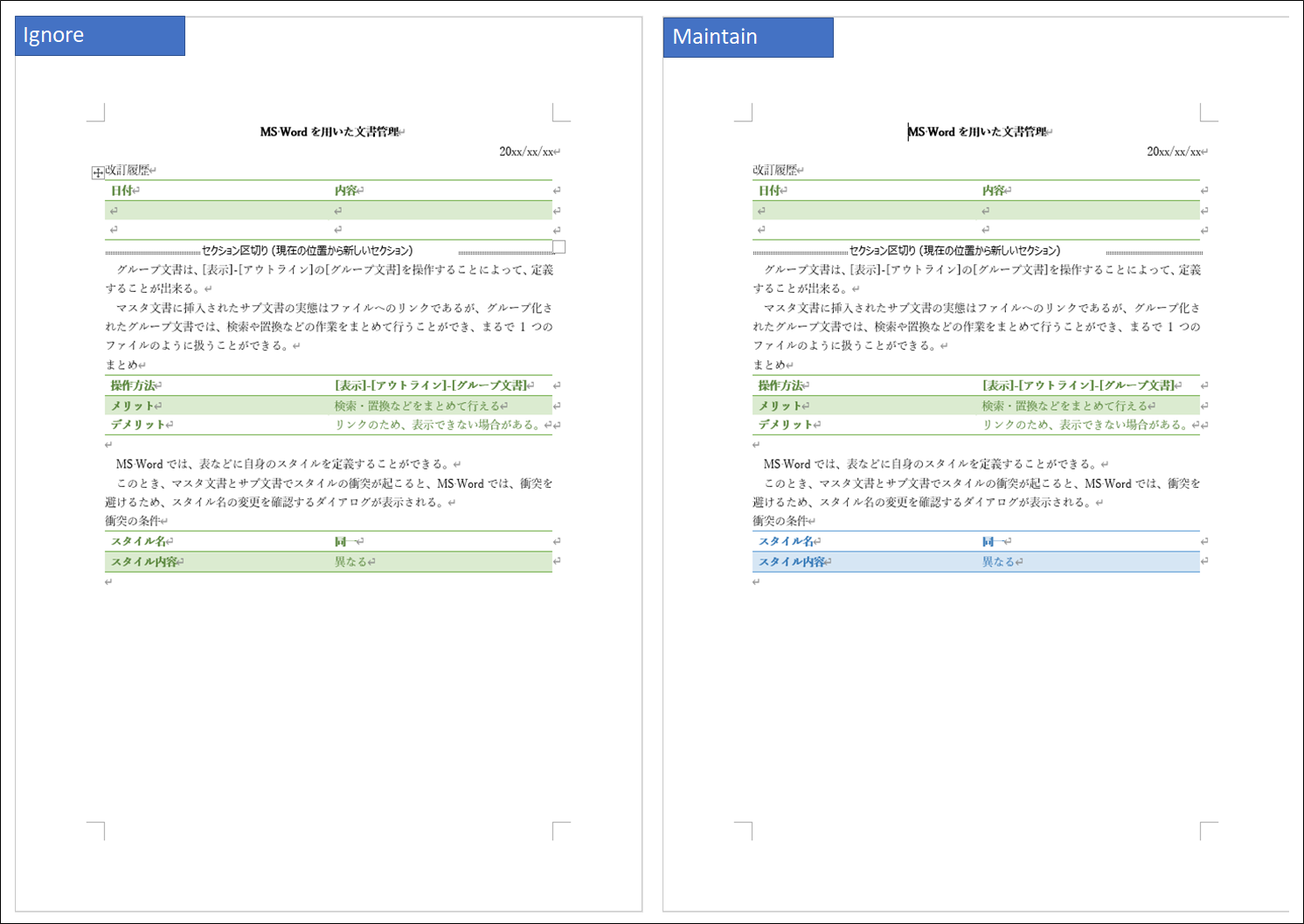Viewport: 1304px width, 924px height.
Task: Click the title 'MS-Word を用いた文書管理' in the Maintain page
Action: 977,132
